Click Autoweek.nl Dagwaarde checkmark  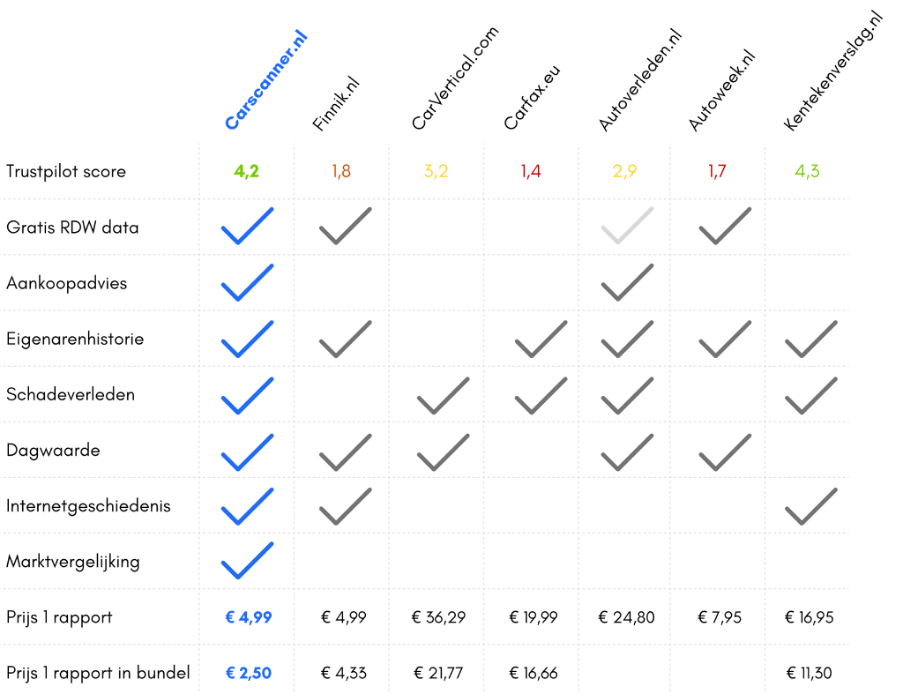[724, 451]
